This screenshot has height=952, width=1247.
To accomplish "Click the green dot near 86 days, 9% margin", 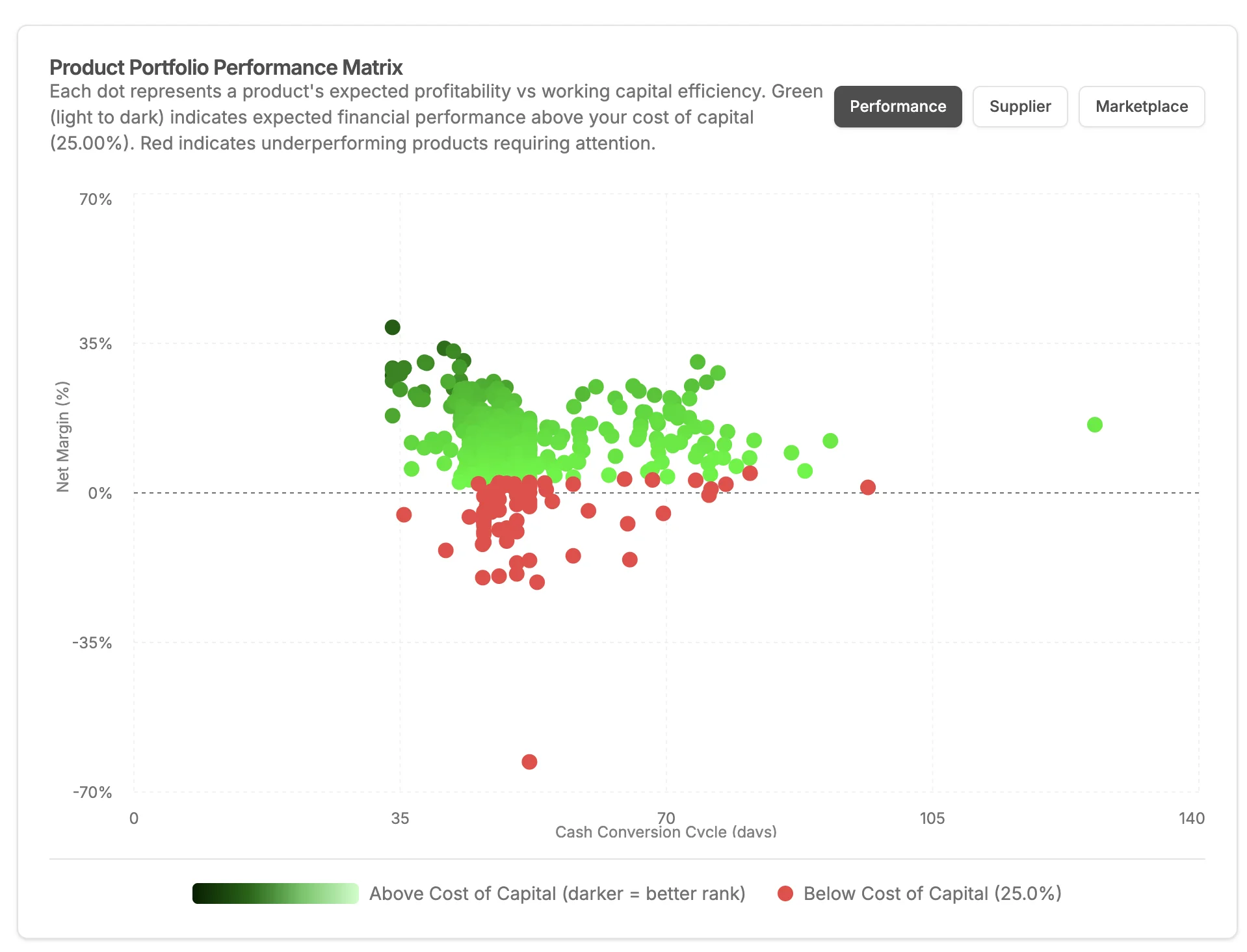I will (791, 453).
